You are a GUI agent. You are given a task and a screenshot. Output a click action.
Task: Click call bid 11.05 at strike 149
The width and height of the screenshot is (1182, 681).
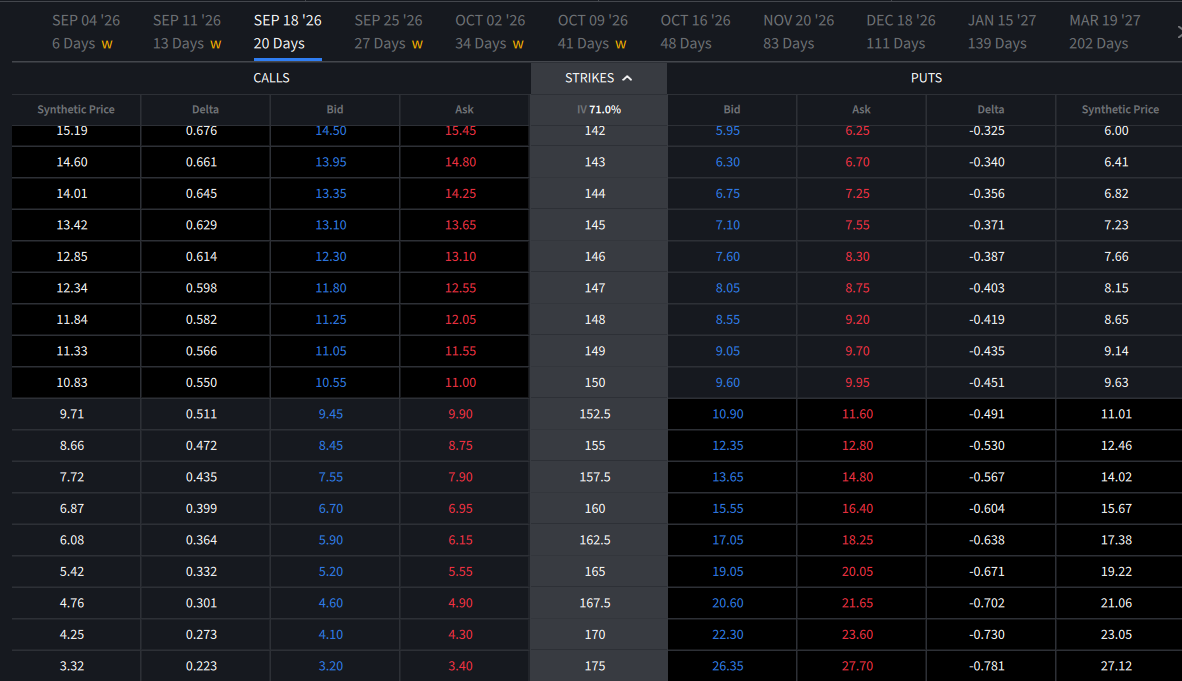coord(331,351)
